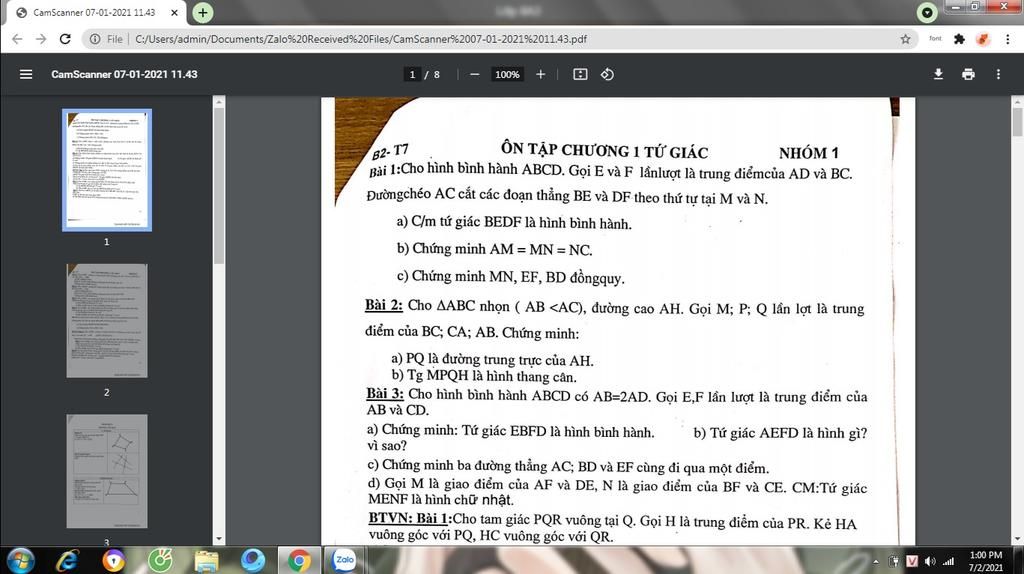
Task: Open File Explorer folder on taskbar
Action: (206, 561)
